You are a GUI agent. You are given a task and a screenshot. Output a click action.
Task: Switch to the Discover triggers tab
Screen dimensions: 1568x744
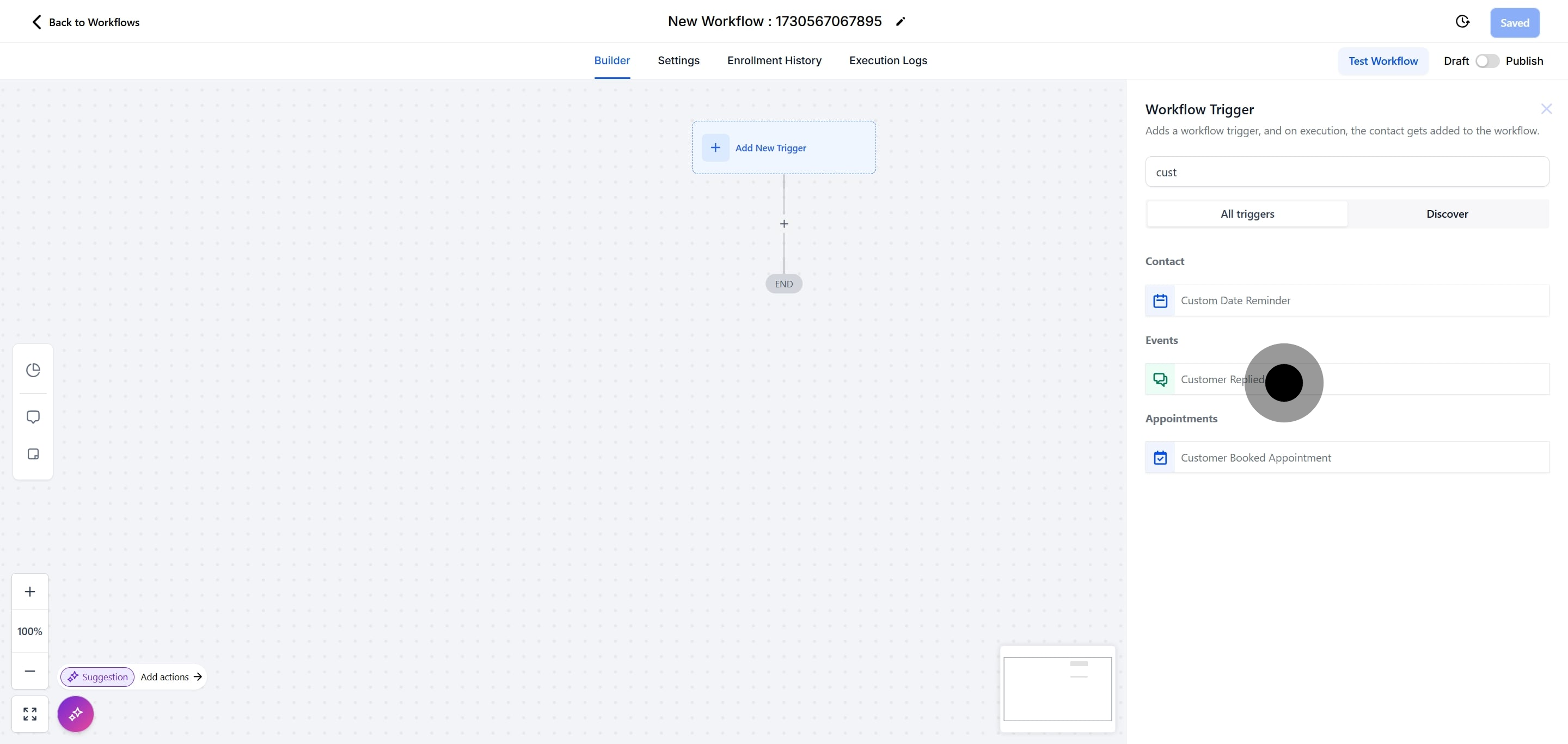click(1447, 214)
